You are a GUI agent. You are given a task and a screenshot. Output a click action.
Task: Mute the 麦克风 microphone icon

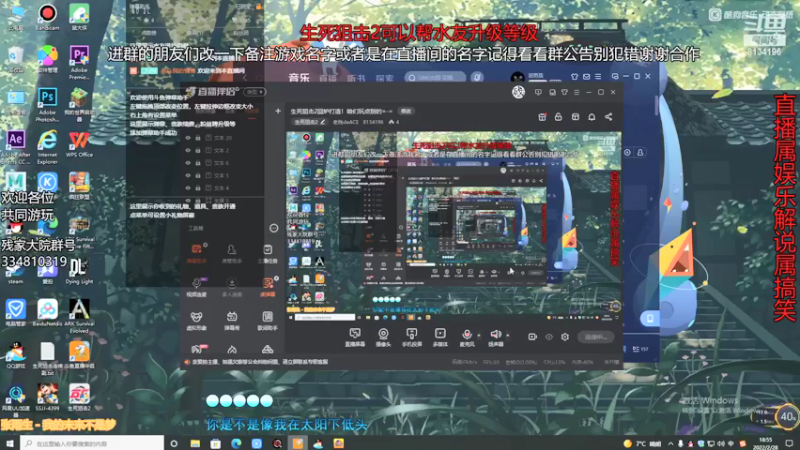tap(466, 335)
